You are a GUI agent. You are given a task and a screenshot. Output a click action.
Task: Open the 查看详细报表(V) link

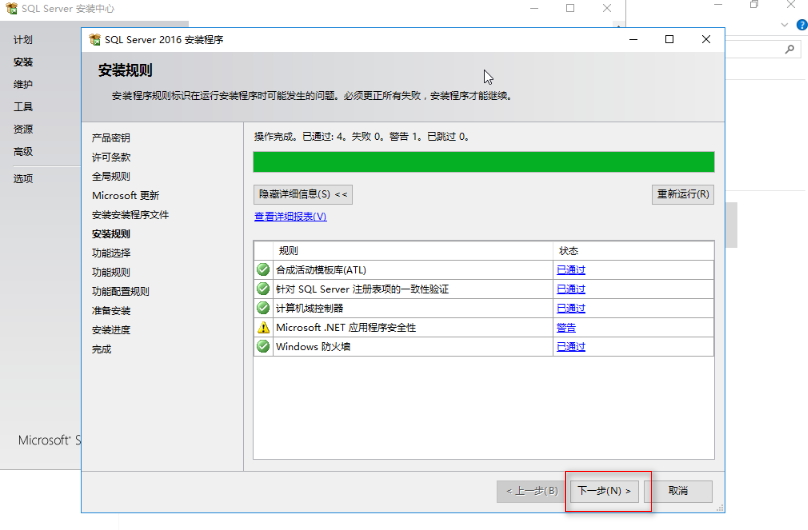291,216
